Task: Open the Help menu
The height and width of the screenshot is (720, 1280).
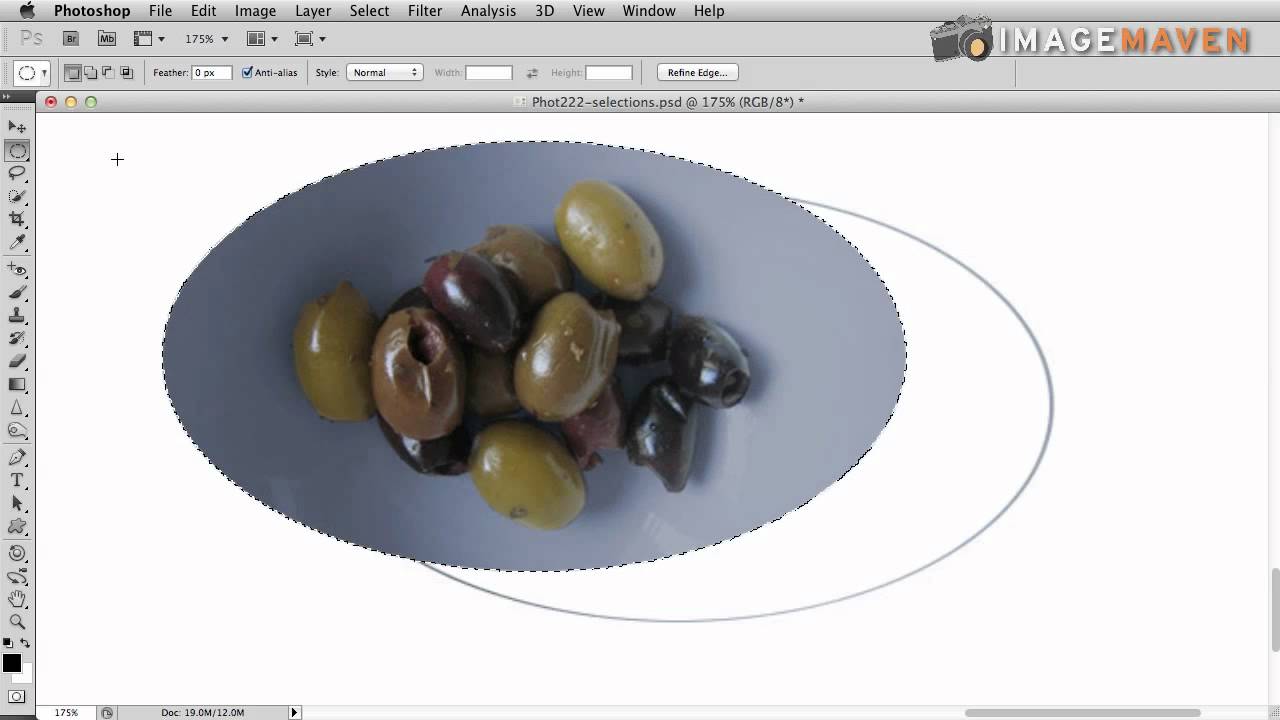Action: [x=709, y=11]
